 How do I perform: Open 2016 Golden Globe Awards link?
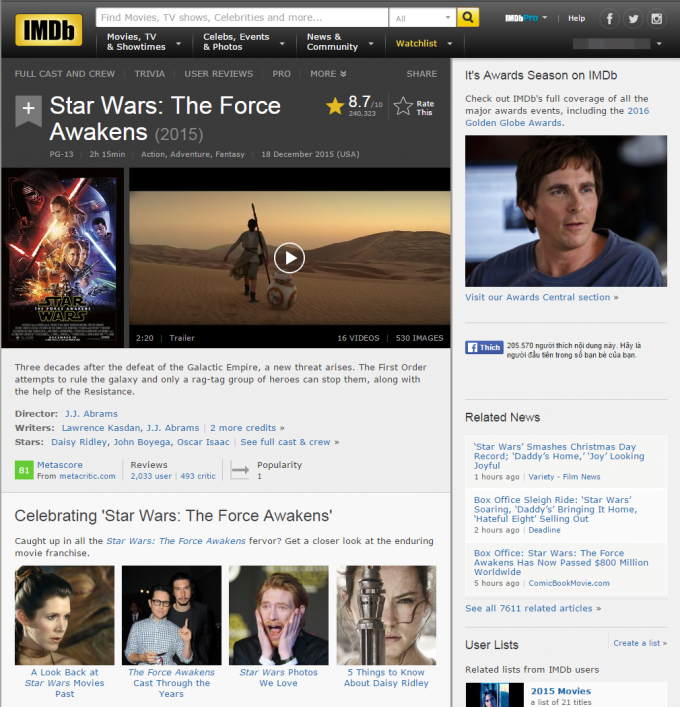click(557, 117)
